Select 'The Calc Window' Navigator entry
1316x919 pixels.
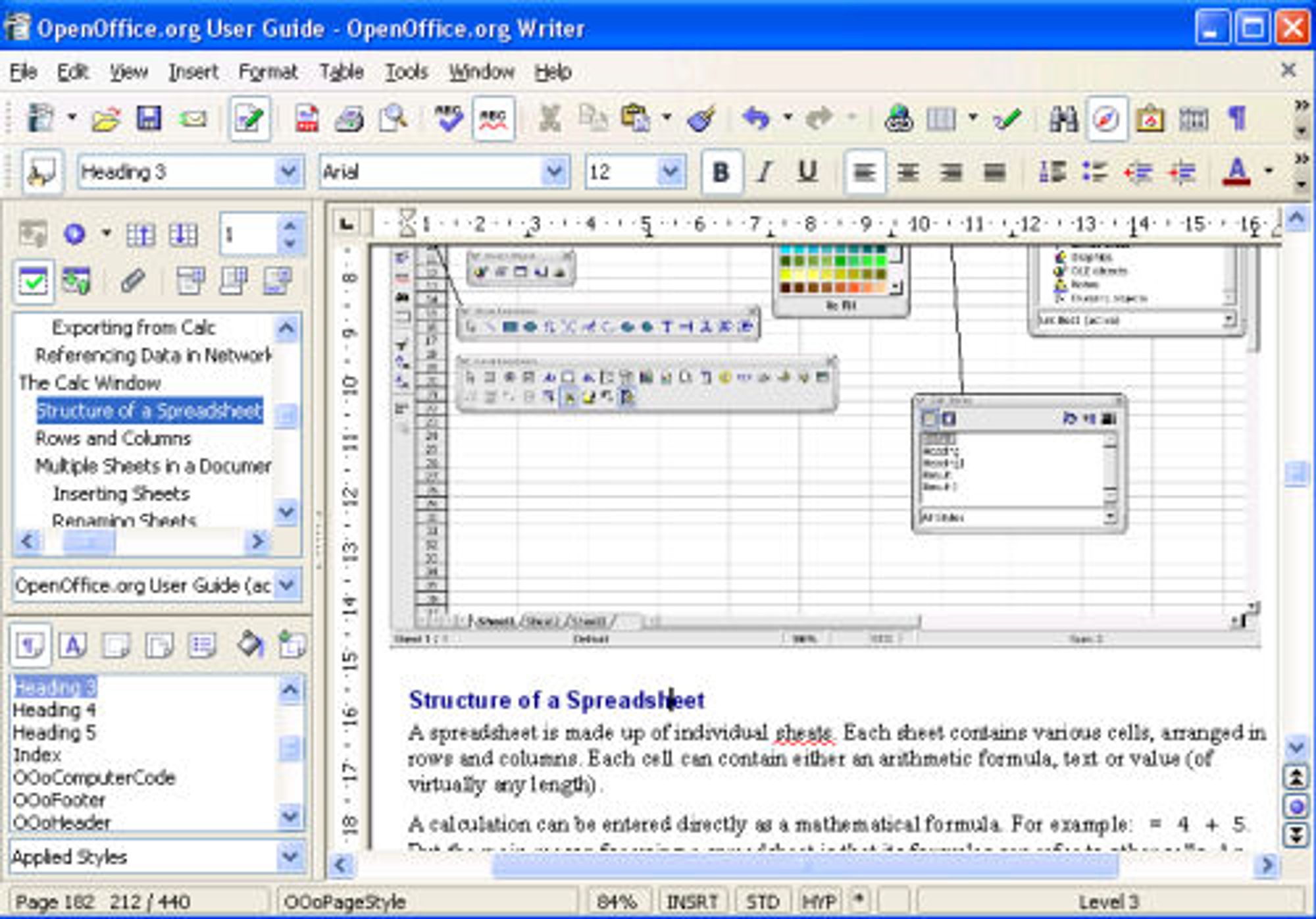(89, 383)
